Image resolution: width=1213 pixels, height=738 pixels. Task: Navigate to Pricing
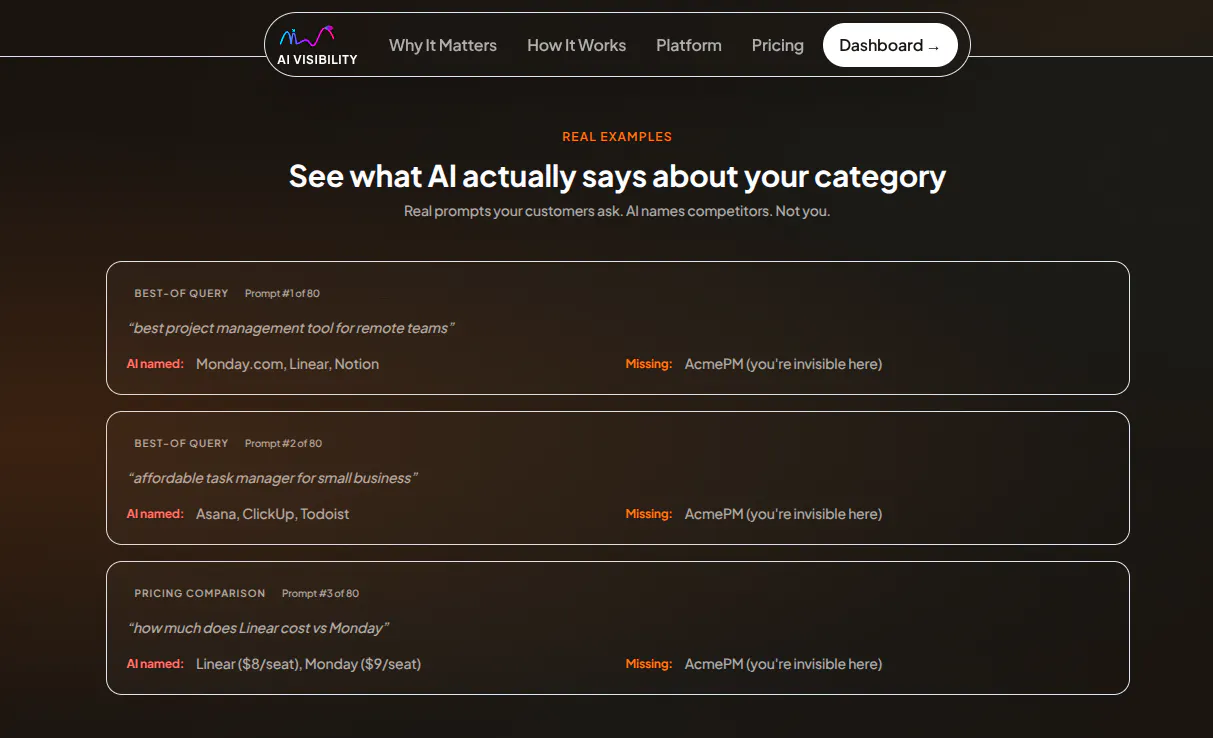778,45
